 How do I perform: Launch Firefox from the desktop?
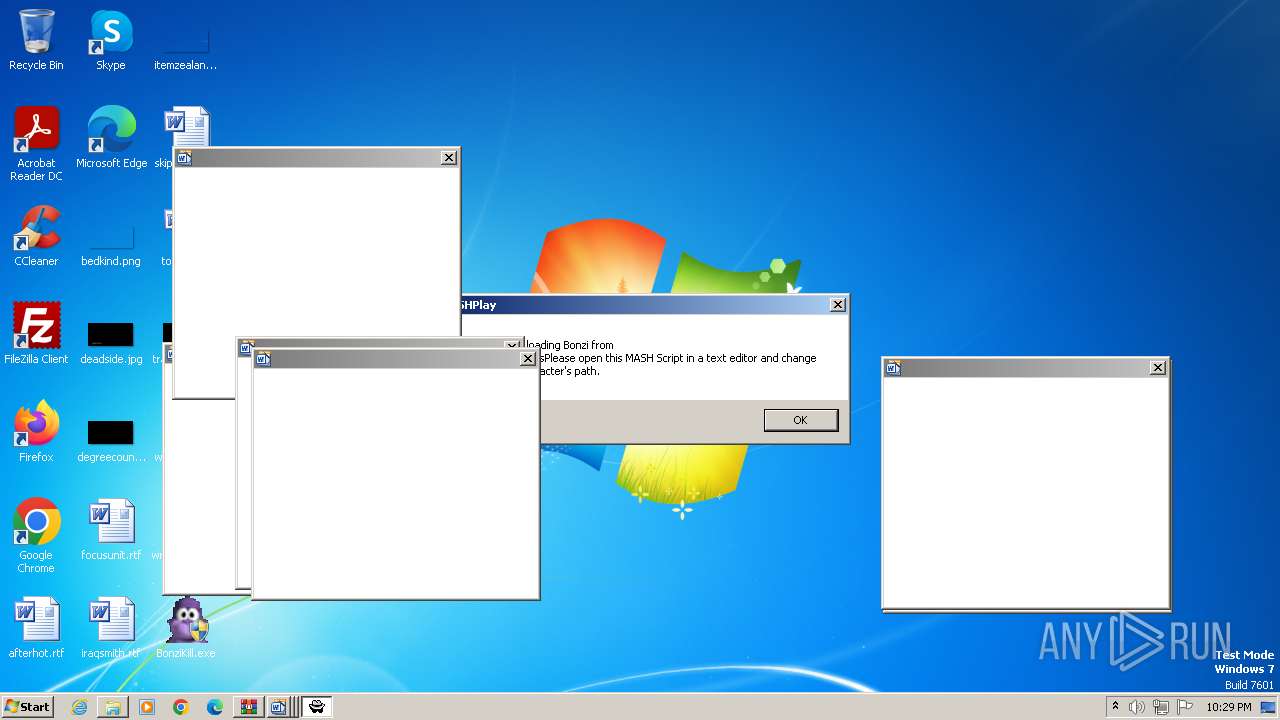[36, 431]
